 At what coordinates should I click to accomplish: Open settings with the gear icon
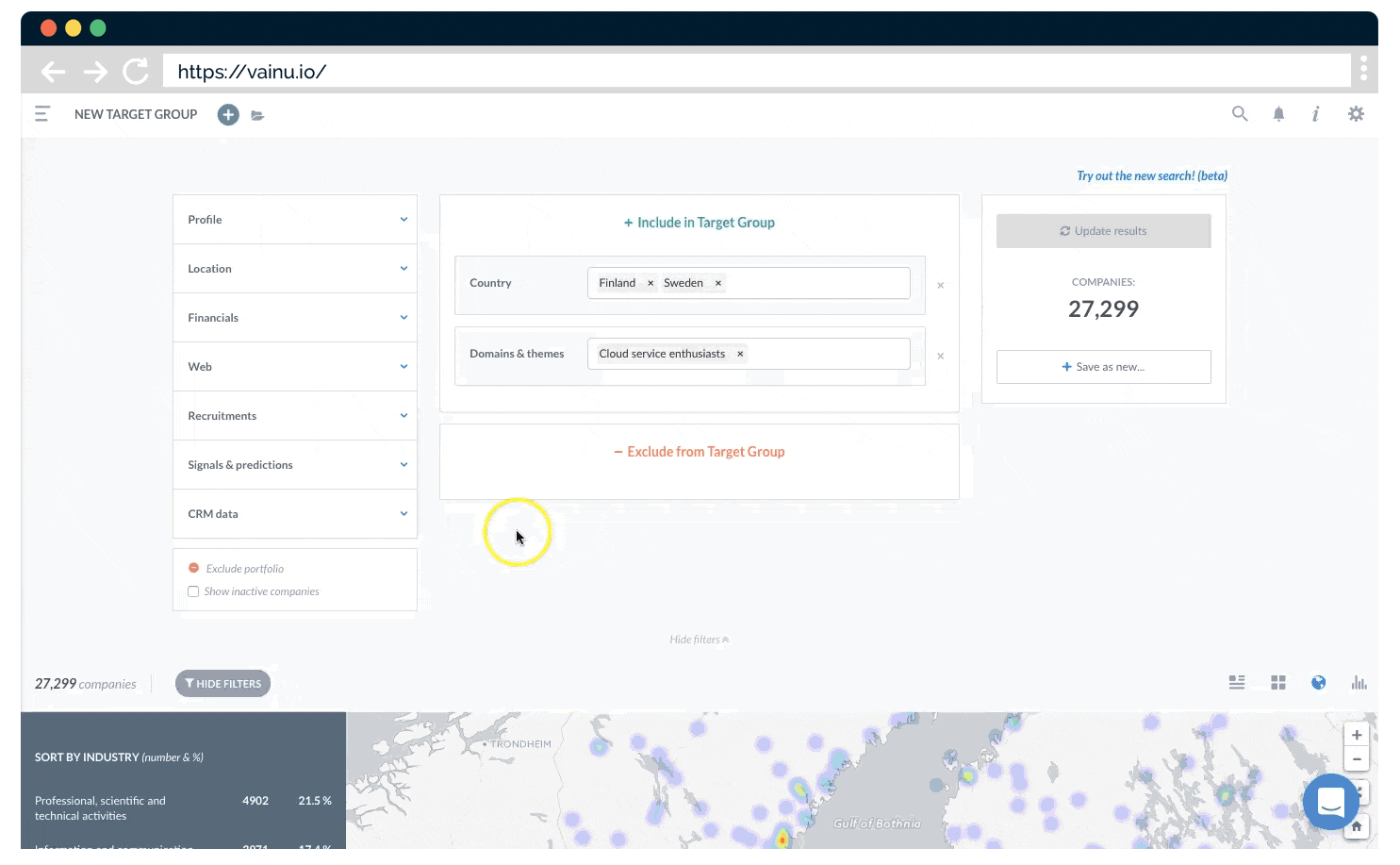pyautogui.click(x=1356, y=113)
